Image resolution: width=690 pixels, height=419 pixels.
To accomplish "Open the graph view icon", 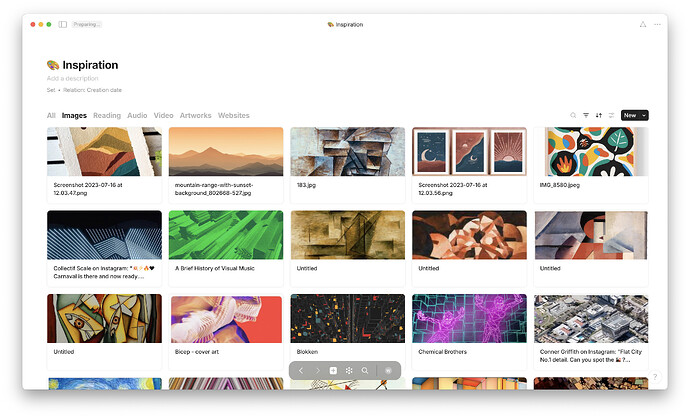I will [349, 371].
